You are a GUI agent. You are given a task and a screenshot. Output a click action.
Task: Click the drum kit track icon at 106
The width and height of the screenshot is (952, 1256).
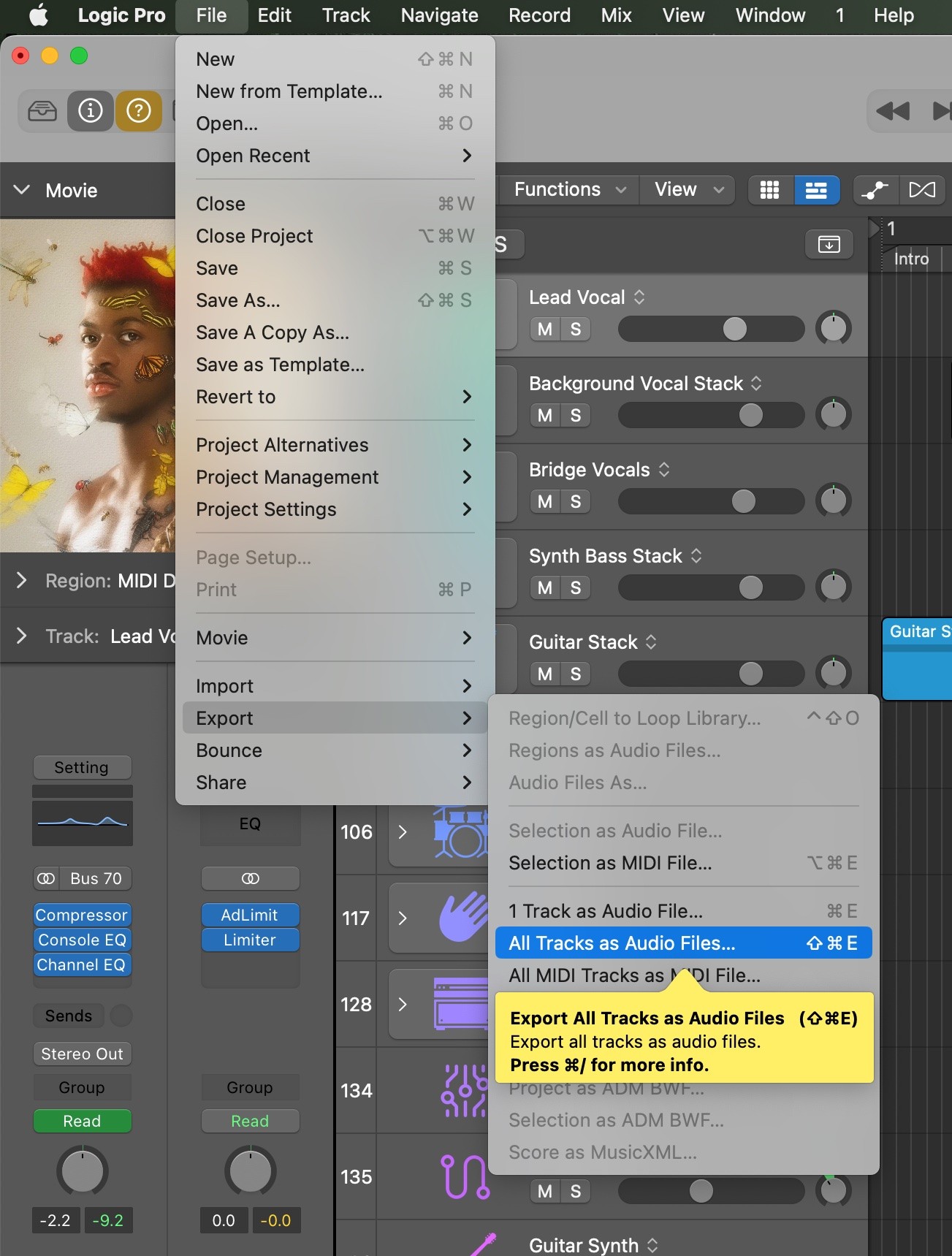[x=460, y=832]
